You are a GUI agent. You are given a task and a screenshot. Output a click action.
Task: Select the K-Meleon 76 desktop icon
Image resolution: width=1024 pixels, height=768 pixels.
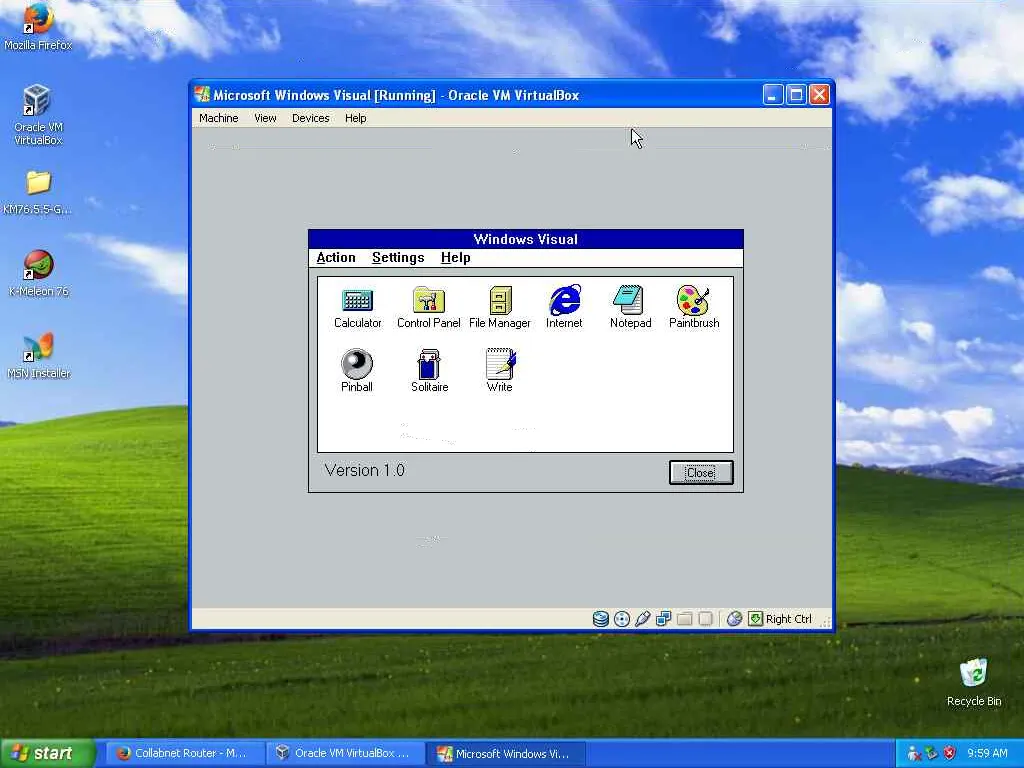(x=39, y=274)
